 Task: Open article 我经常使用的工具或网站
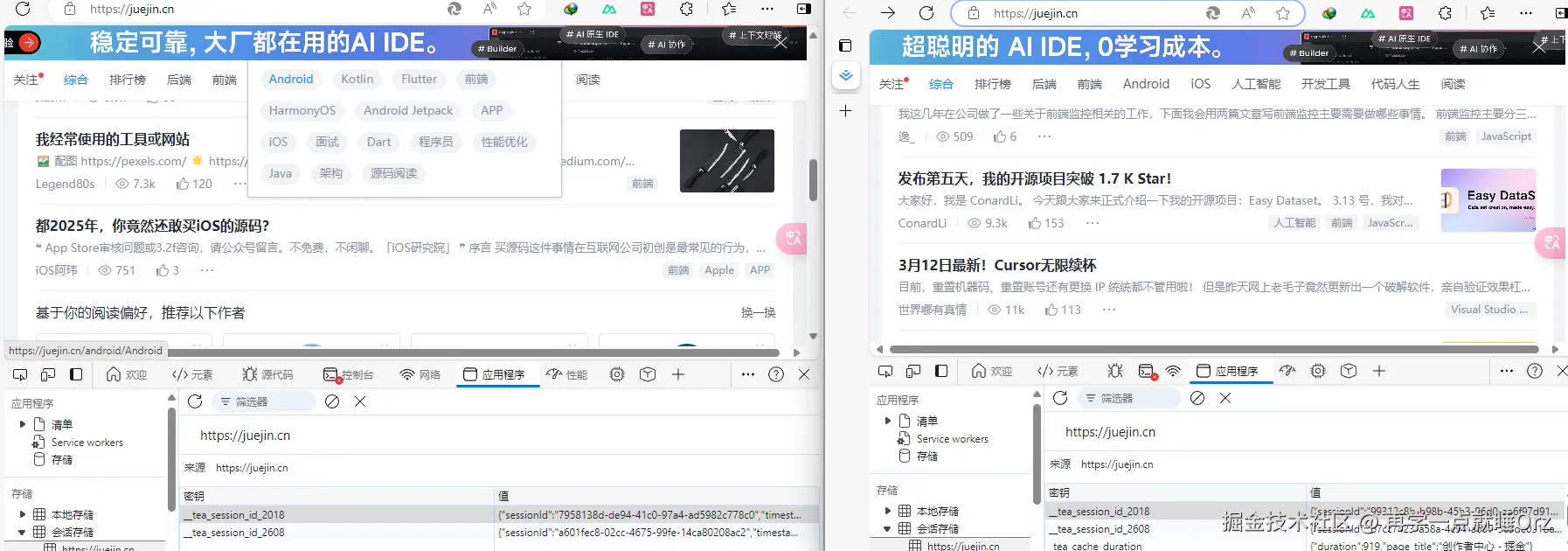click(113, 139)
